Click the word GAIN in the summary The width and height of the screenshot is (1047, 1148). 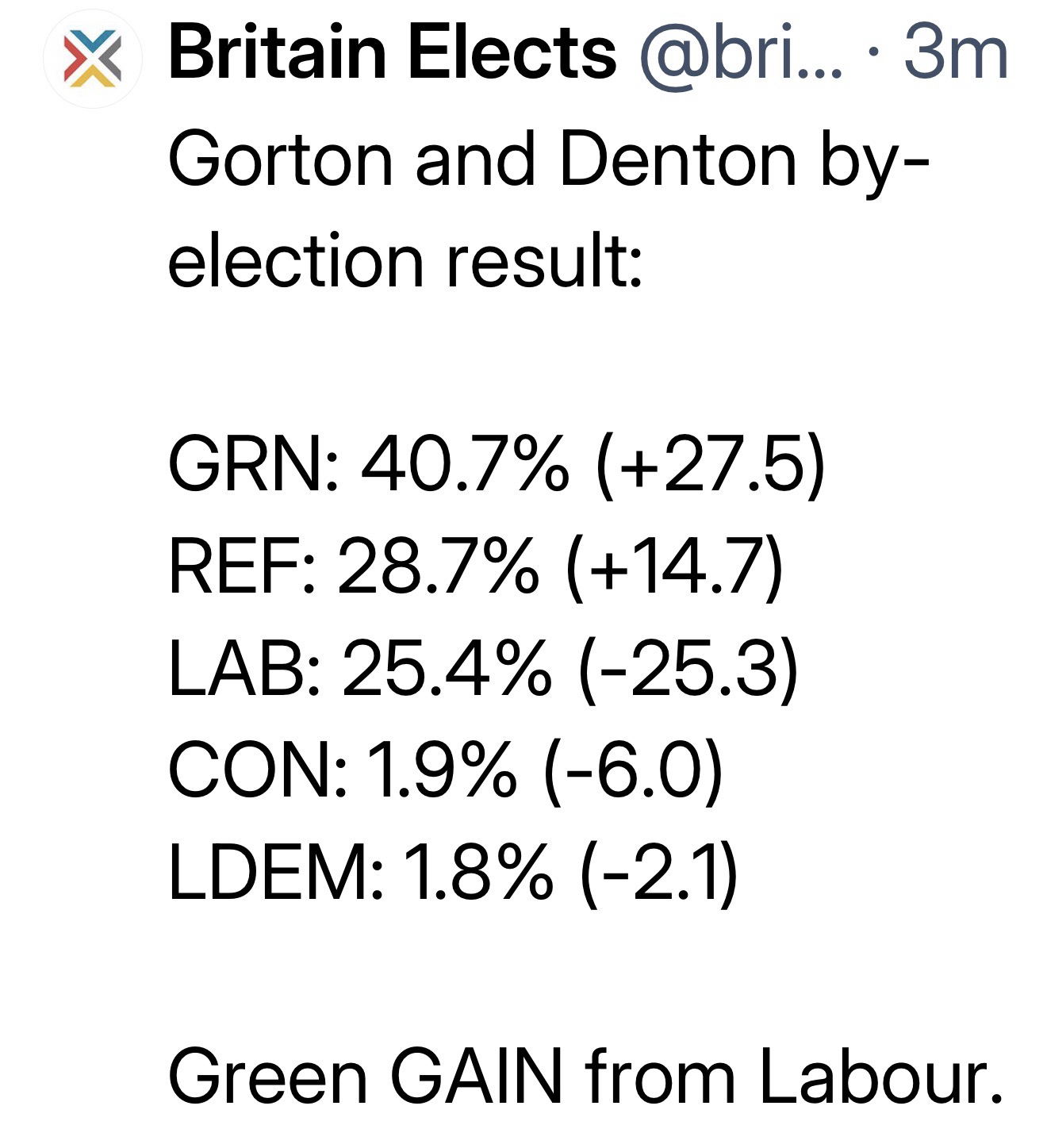[x=476, y=1077]
